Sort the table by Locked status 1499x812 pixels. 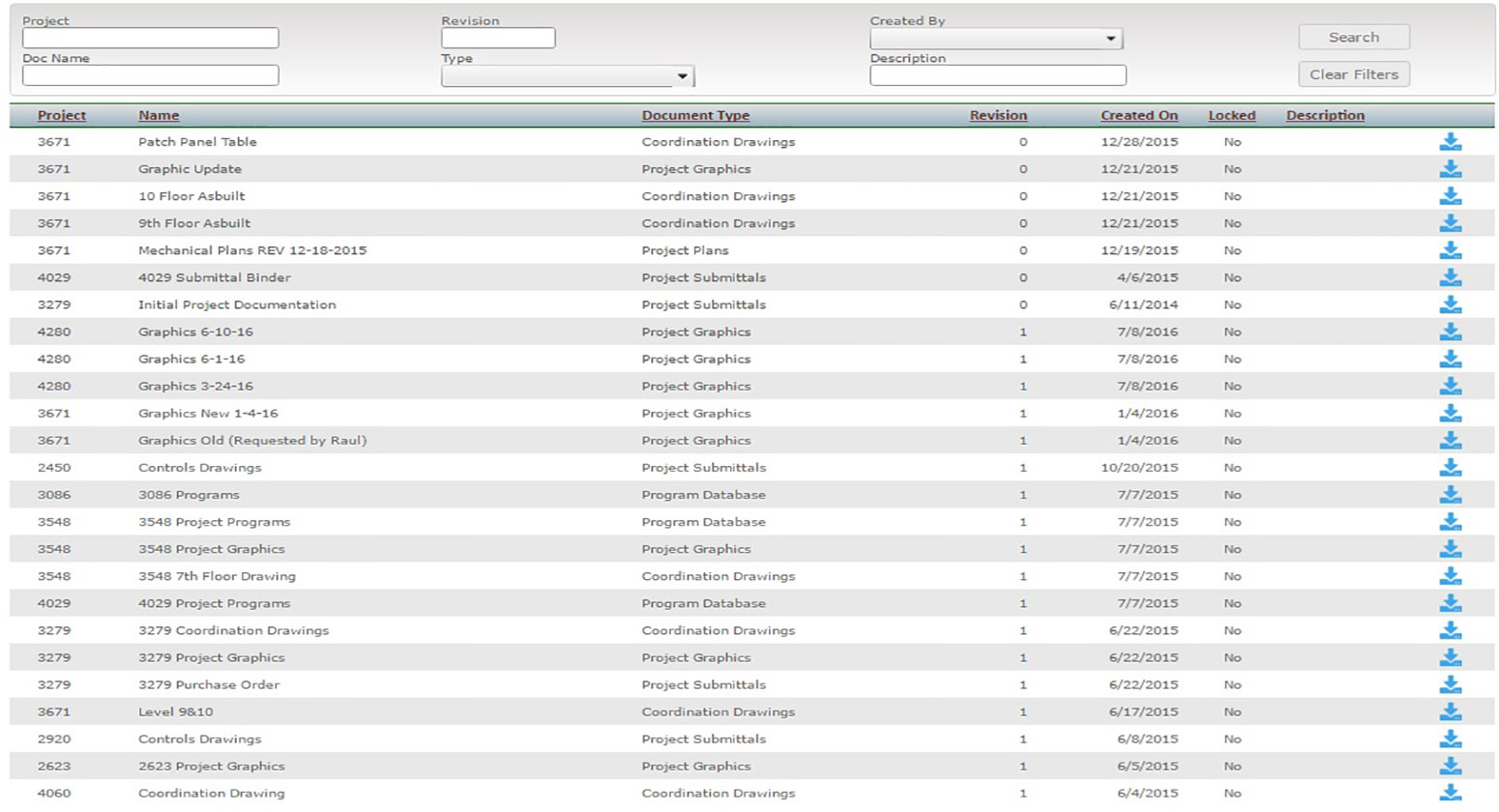tap(1231, 115)
